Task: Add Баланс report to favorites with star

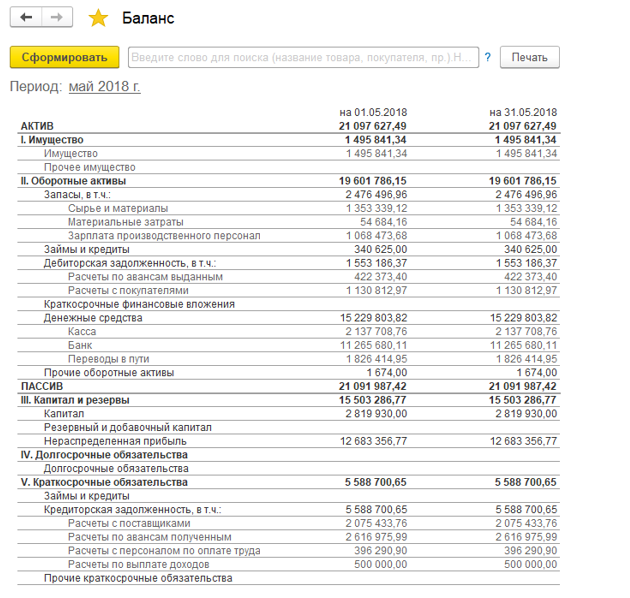Action: click(x=98, y=18)
